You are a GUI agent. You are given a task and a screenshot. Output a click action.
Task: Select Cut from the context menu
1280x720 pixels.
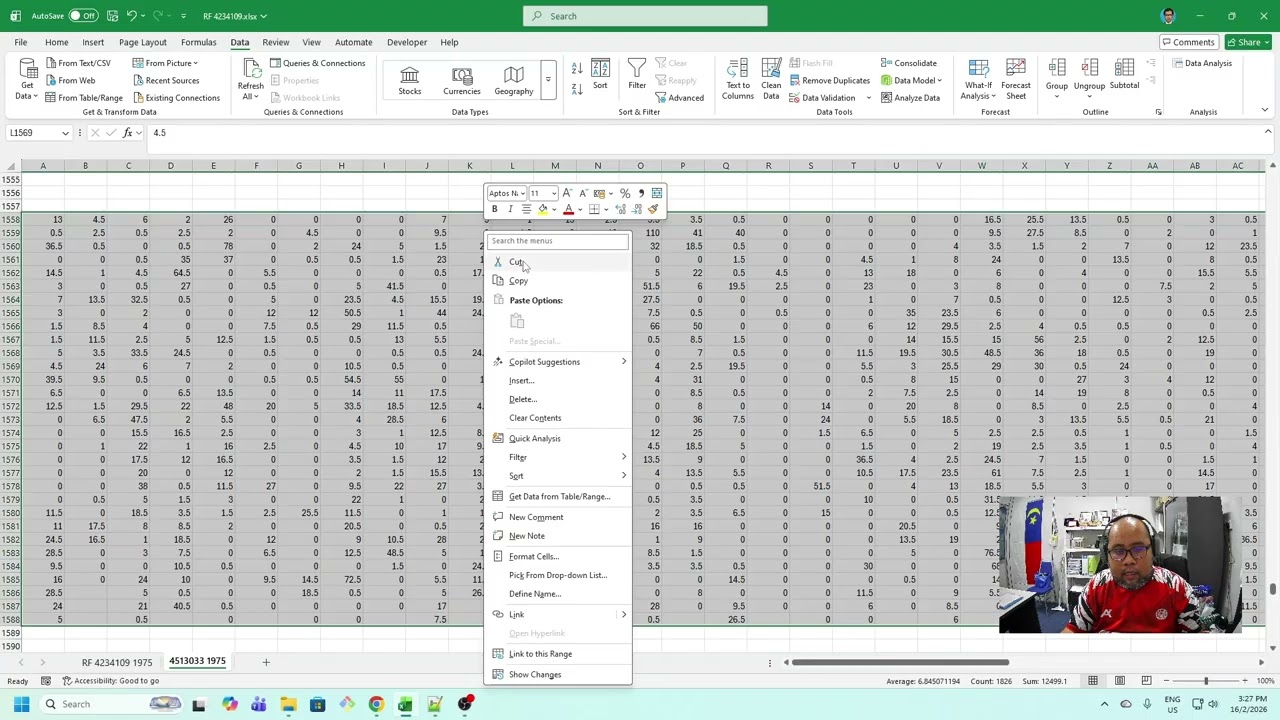(559, 262)
